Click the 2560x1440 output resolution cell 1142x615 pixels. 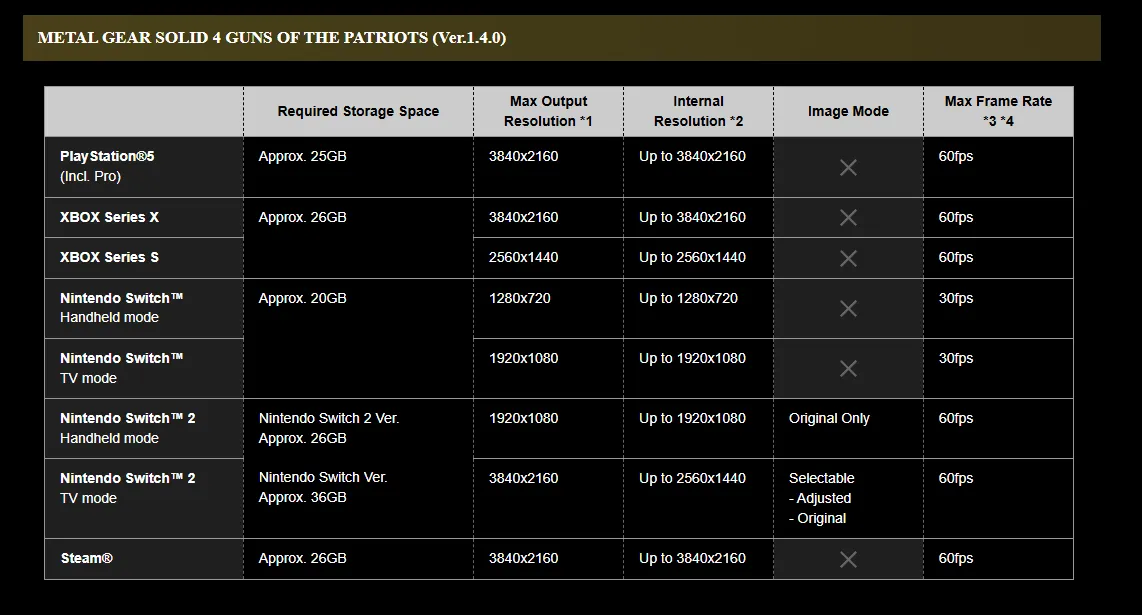[x=524, y=257]
